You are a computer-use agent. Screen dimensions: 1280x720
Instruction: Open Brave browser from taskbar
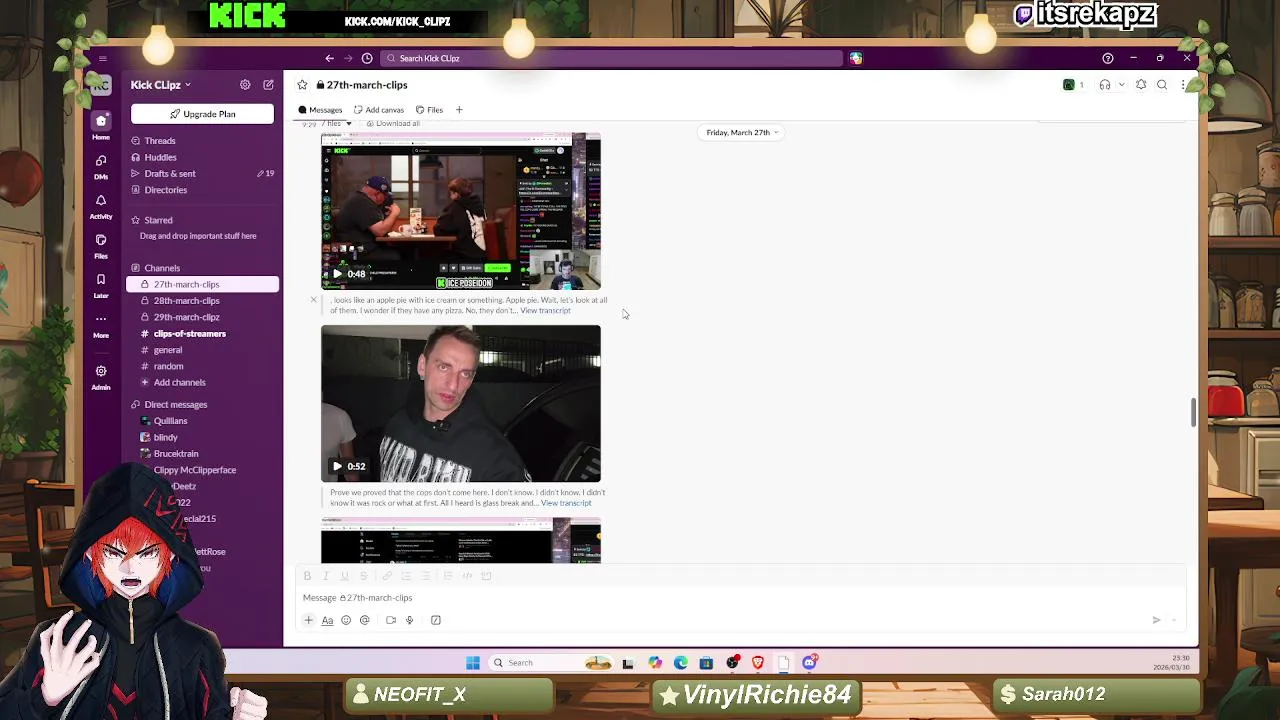point(758,662)
